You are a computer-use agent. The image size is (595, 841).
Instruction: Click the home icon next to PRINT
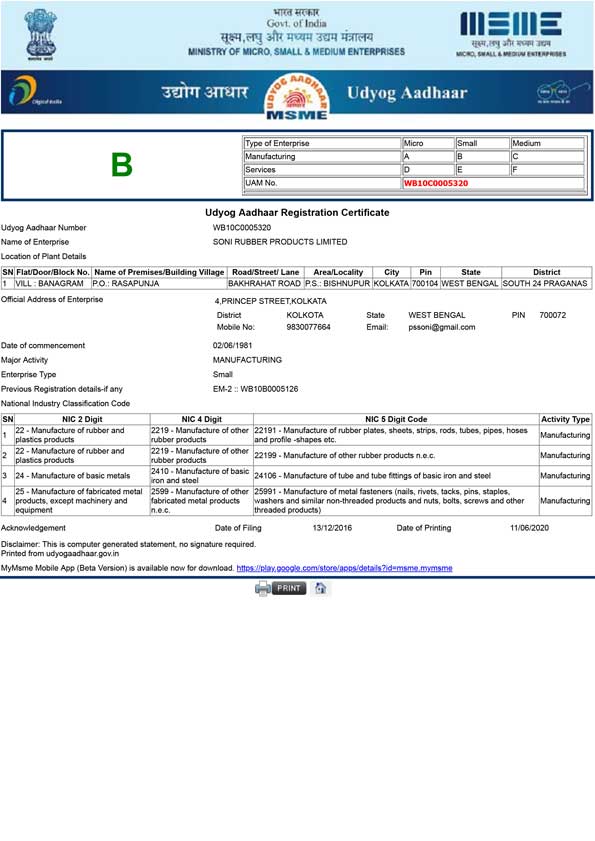[320, 588]
